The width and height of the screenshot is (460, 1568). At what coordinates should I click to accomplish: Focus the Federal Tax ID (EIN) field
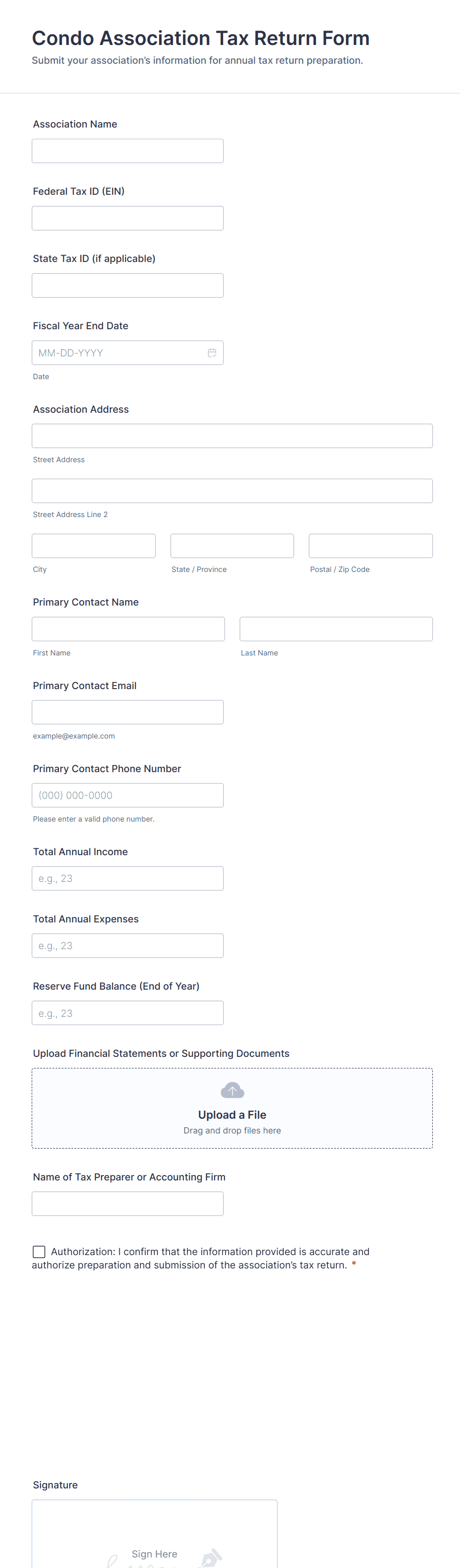click(127, 218)
